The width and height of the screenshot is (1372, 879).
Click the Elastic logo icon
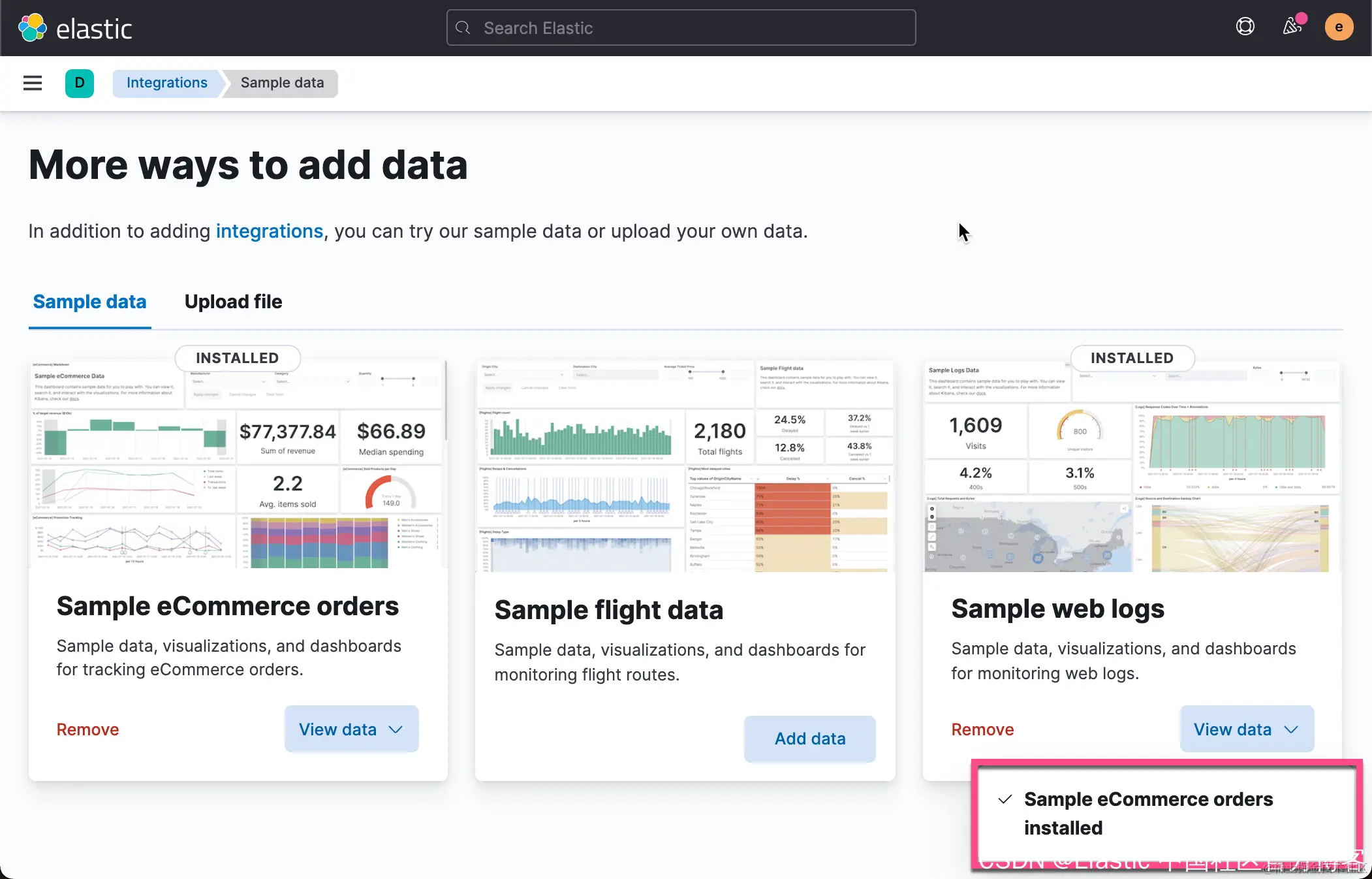pos(33,28)
